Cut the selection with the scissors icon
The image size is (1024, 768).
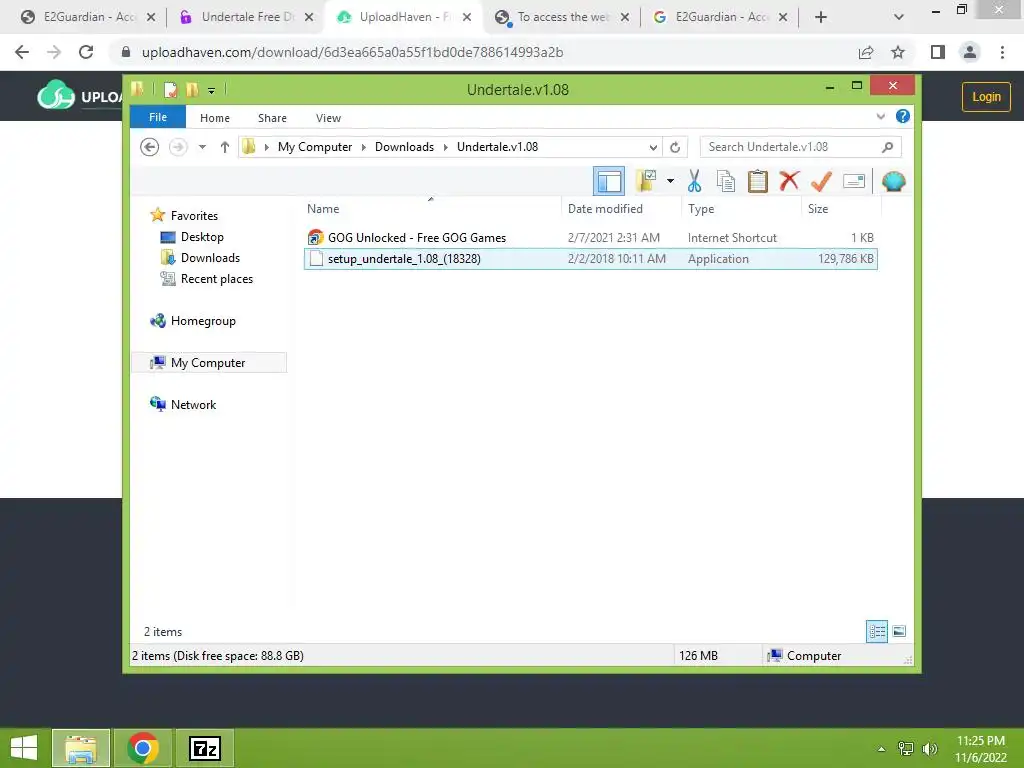point(694,181)
